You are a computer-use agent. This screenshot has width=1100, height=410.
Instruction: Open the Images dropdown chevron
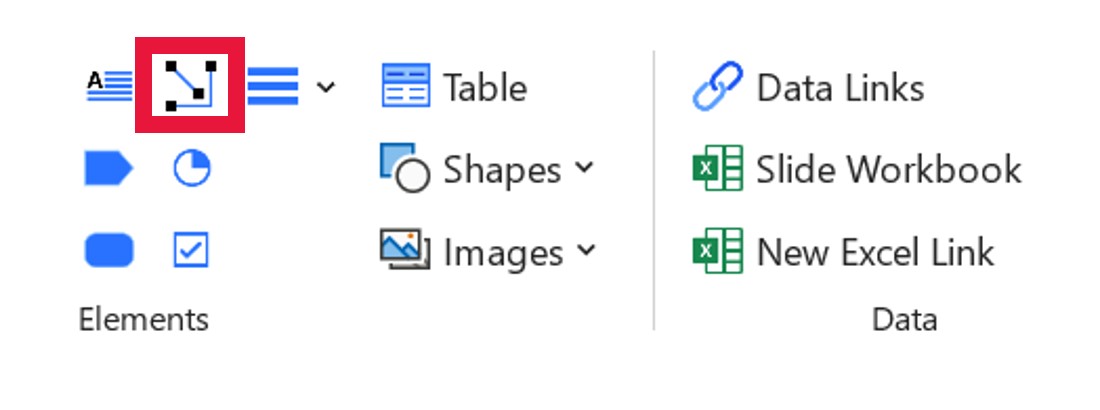pos(585,250)
